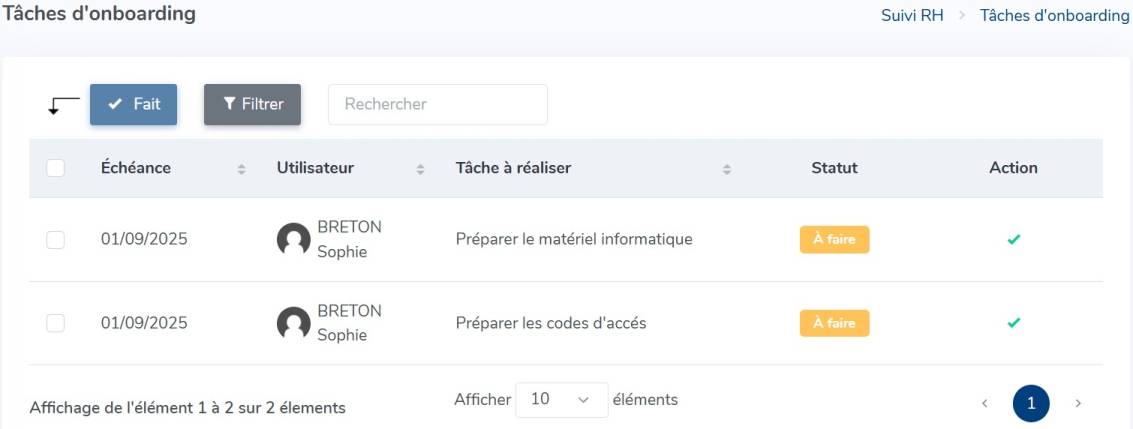Sort by Utilisateur column arrows
Image resolution: width=1133 pixels, height=429 pixels.
[x=420, y=169]
